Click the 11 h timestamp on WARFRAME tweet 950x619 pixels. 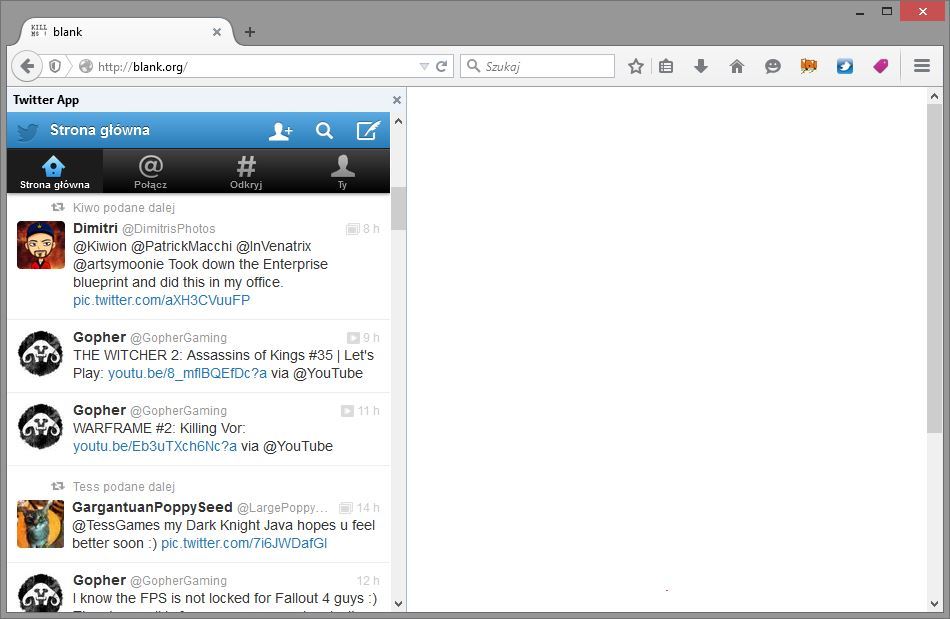click(368, 411)
